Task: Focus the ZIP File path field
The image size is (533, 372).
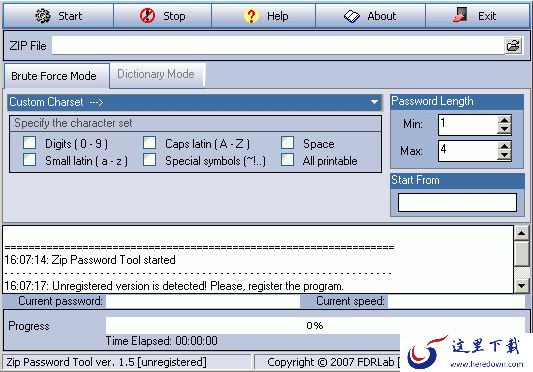Action: pos(278,45)
